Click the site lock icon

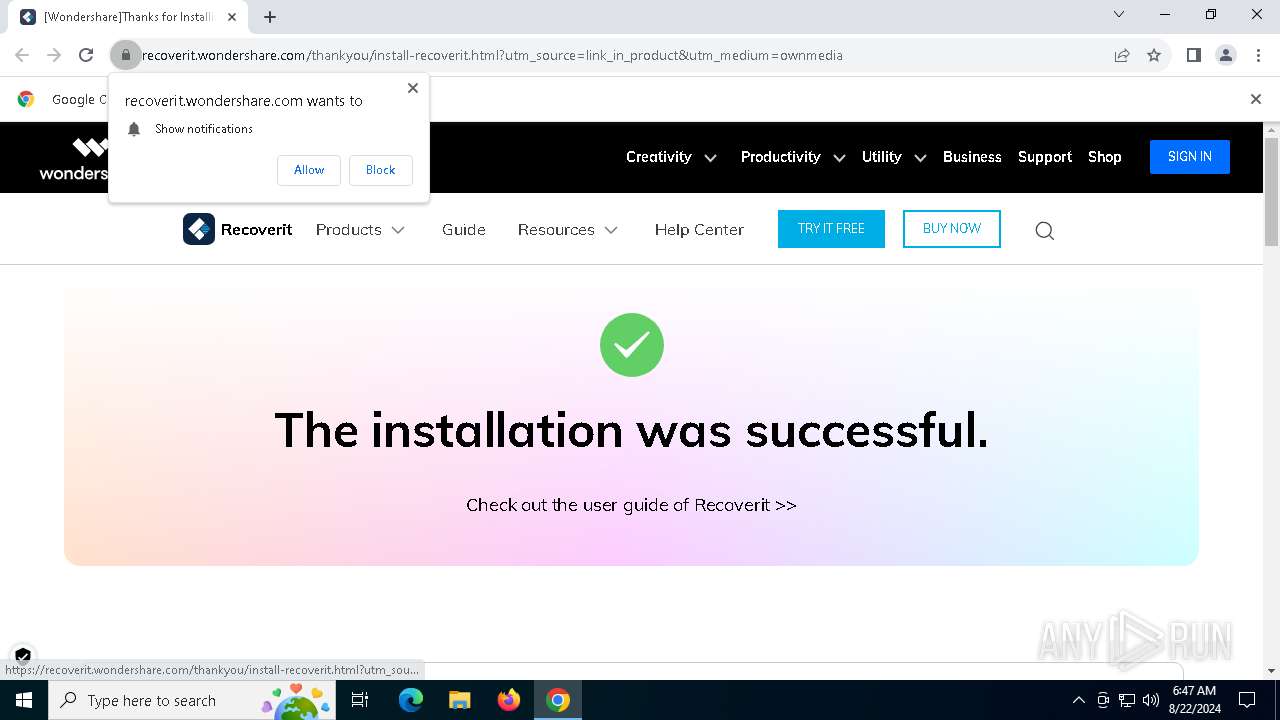pyautogui.click(x=126, y=55)
